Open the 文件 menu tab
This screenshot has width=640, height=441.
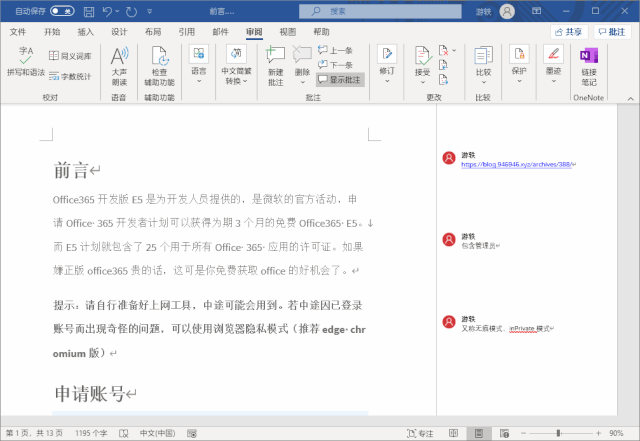18,32
